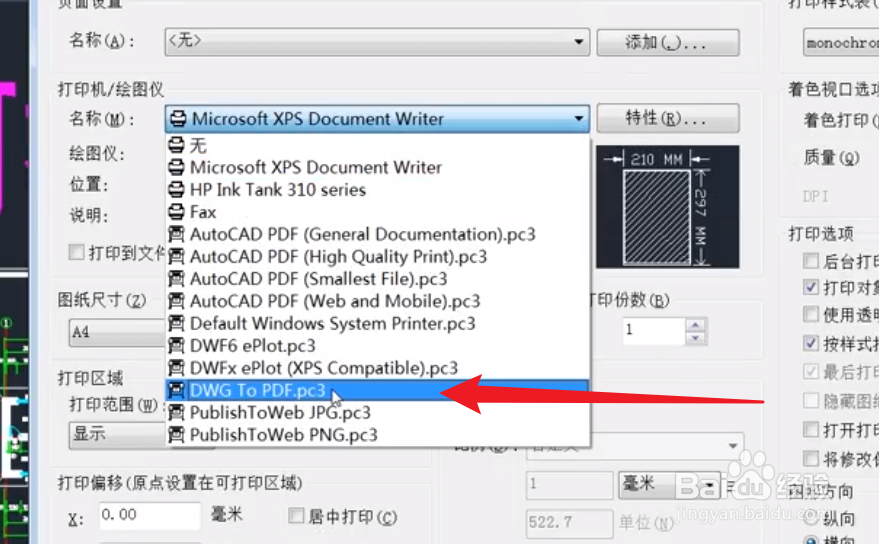This screenshot has height=544, width=879.
Task: Select the 无 (none) printer option
Action: [x=377, y=145]
